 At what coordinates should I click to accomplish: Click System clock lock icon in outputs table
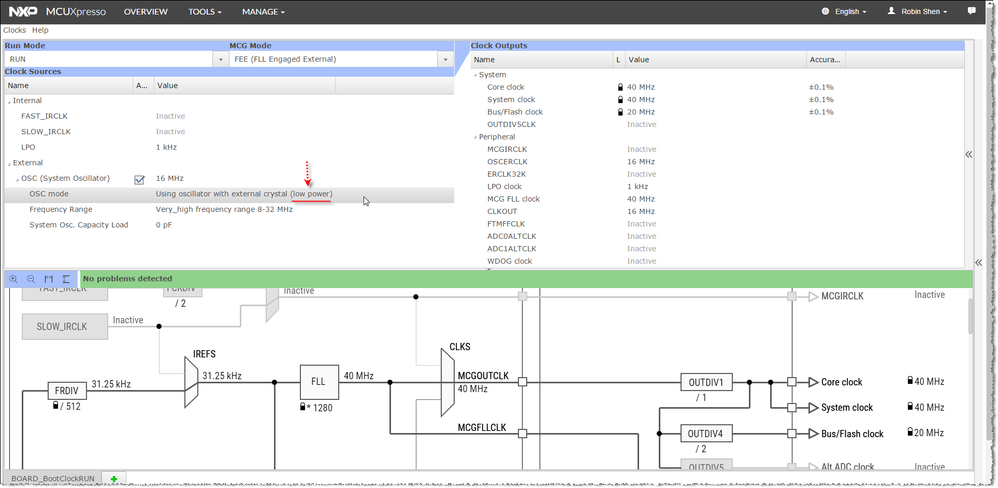(620, 100)
